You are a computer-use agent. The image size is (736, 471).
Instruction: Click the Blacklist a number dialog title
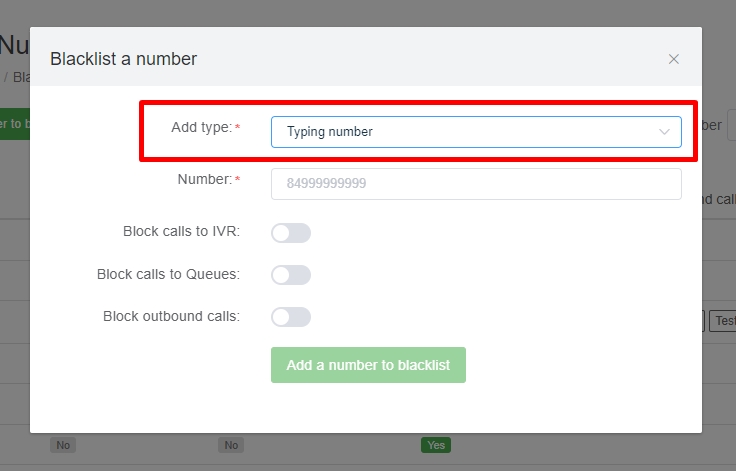pyautogui.click(x=123, y=59)
